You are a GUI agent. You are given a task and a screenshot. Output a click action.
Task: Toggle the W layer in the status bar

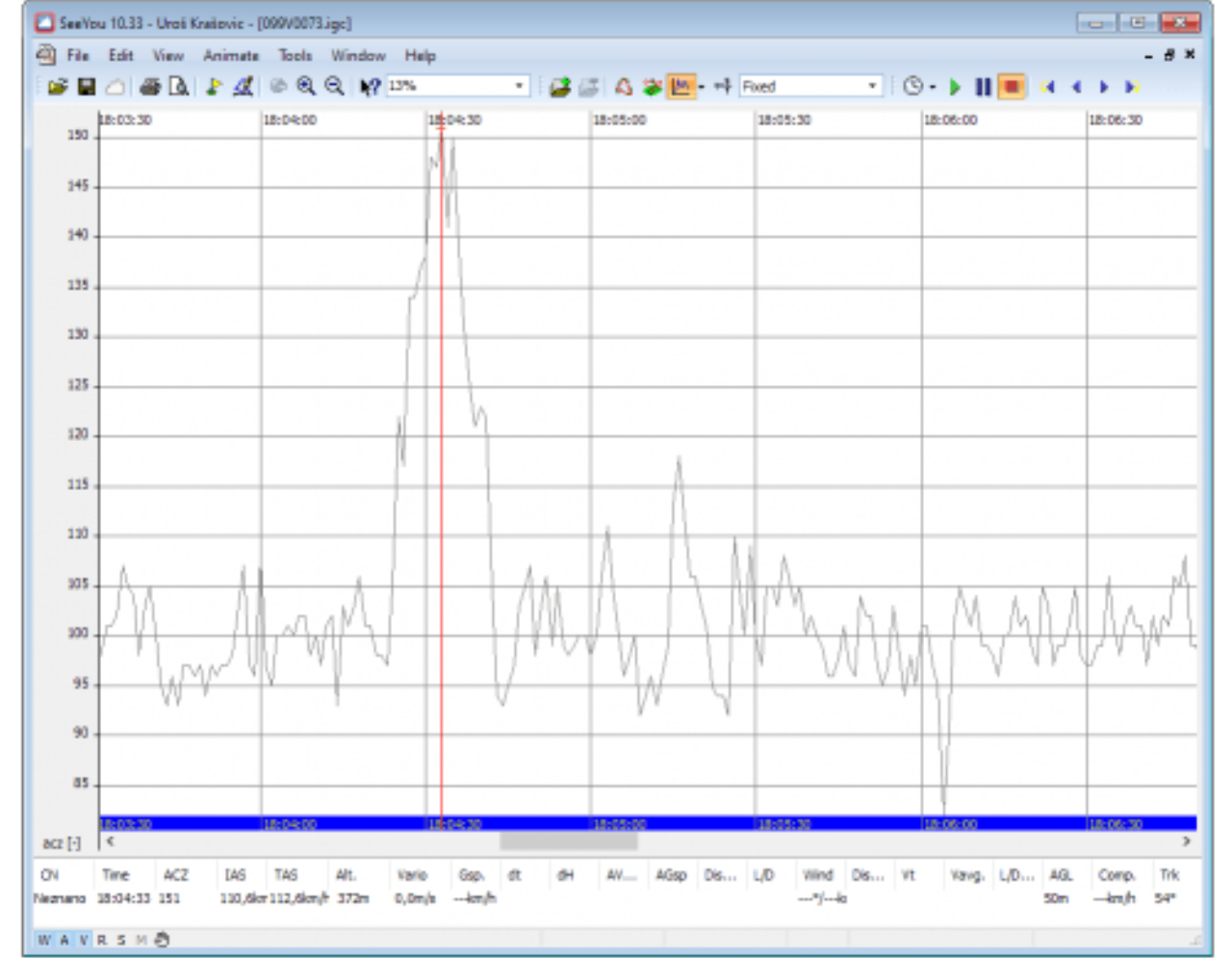click(44, 940)
